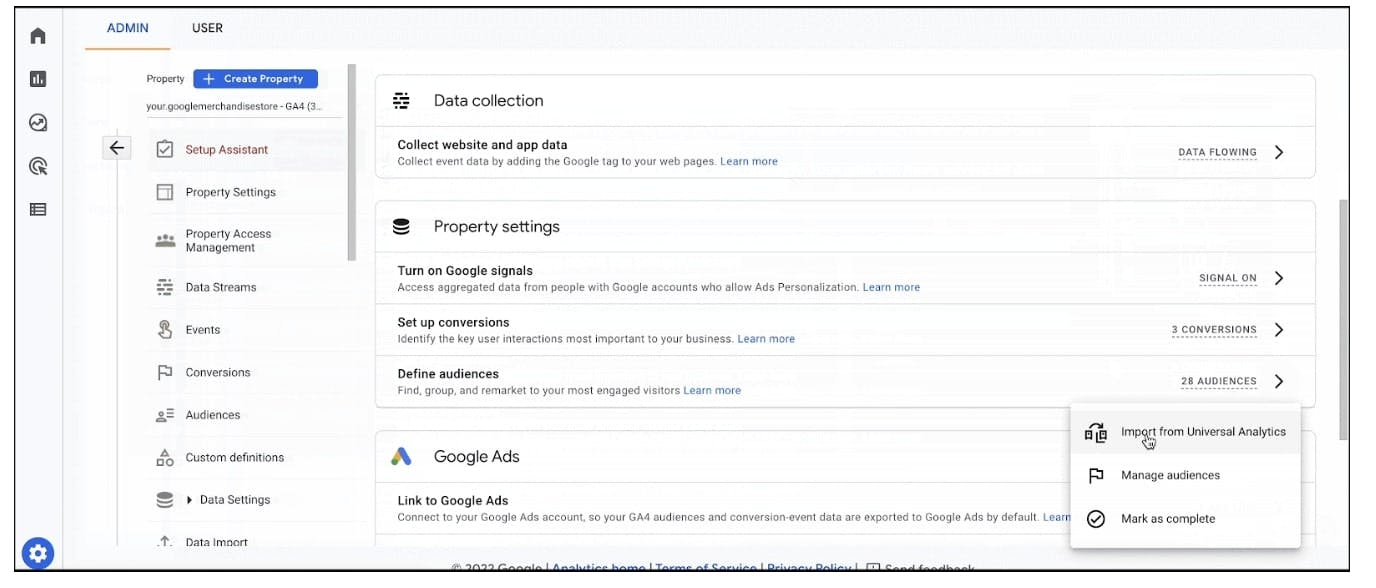Open Home from the left rail
Screen dimensions: 1376x588
[38, 36]
